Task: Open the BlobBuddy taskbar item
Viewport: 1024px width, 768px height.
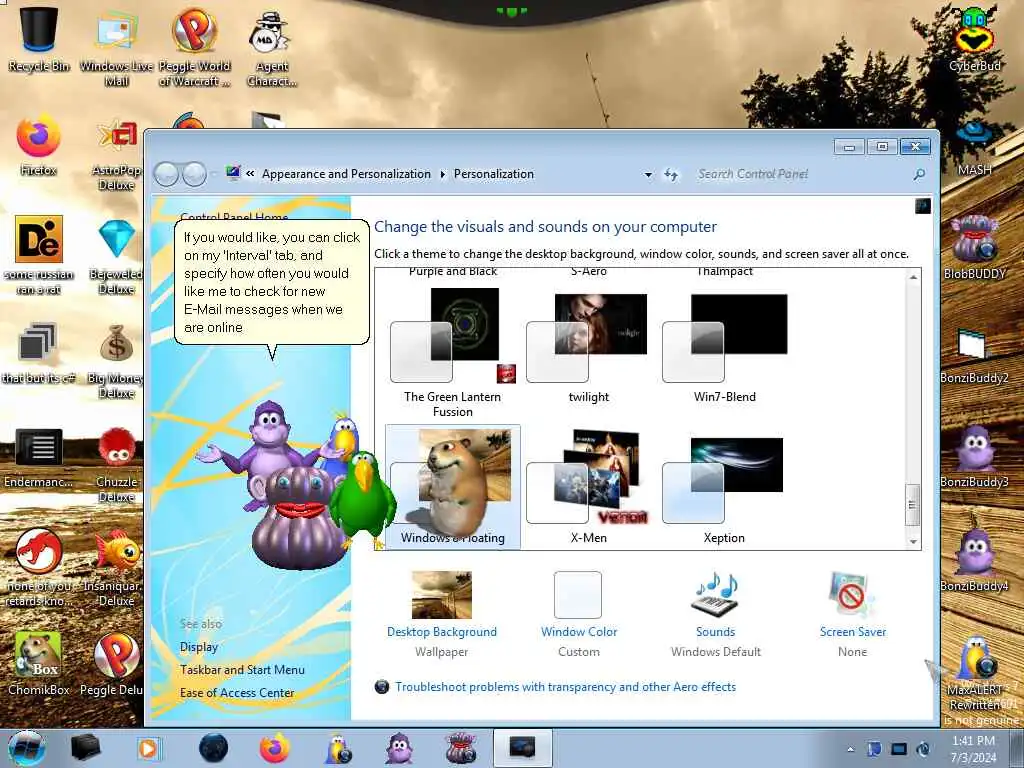Action: (x=460, y=748)
